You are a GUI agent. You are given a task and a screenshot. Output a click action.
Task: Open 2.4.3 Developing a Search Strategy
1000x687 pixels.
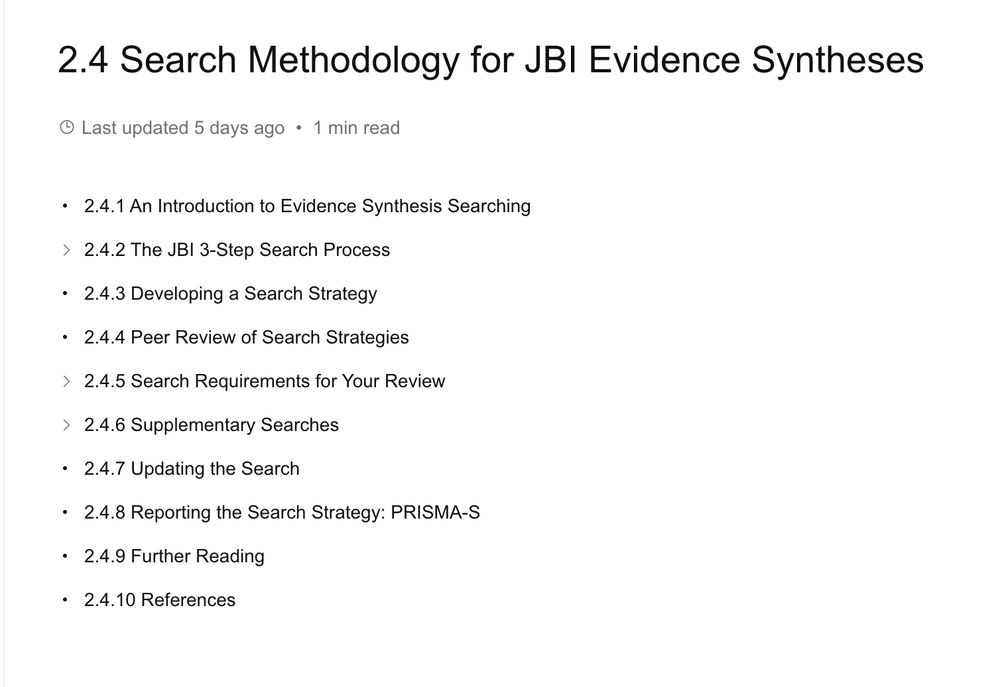230,293
